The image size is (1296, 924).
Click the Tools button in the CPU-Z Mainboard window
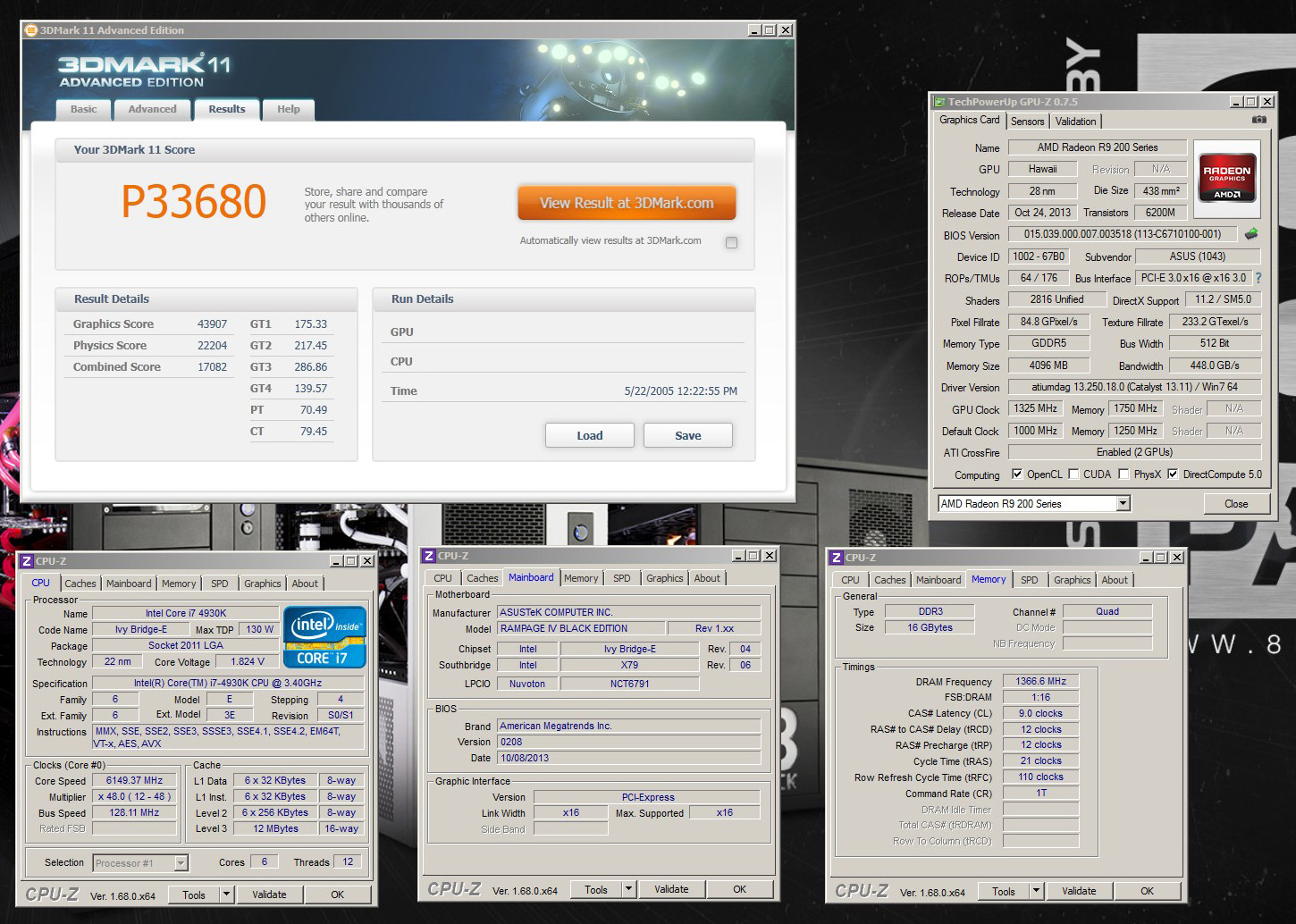coord(596,889)
